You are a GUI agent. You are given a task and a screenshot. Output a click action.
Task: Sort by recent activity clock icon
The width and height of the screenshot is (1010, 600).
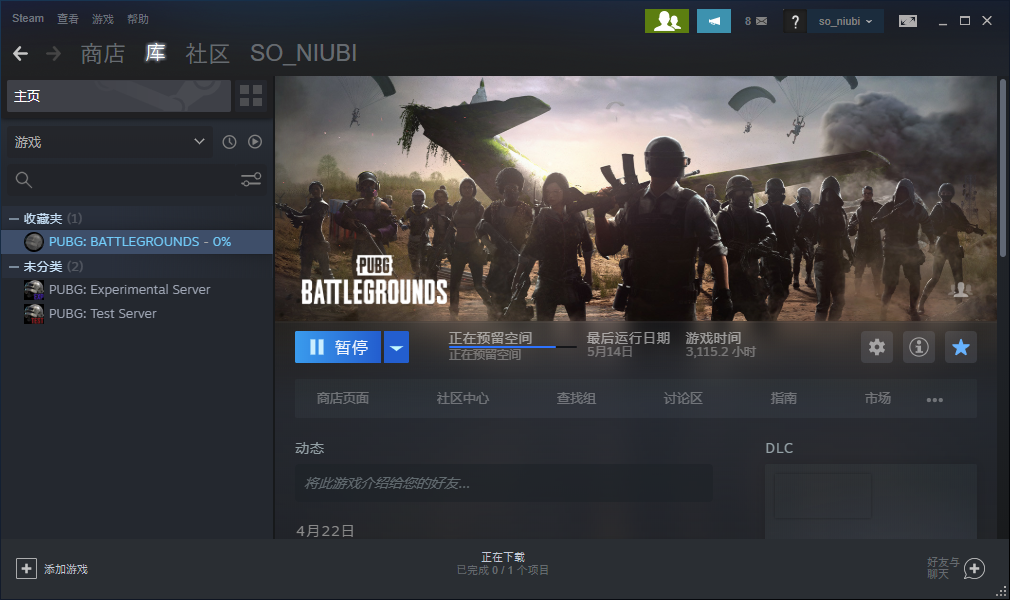pyautogui.click(x=229, y=142)
